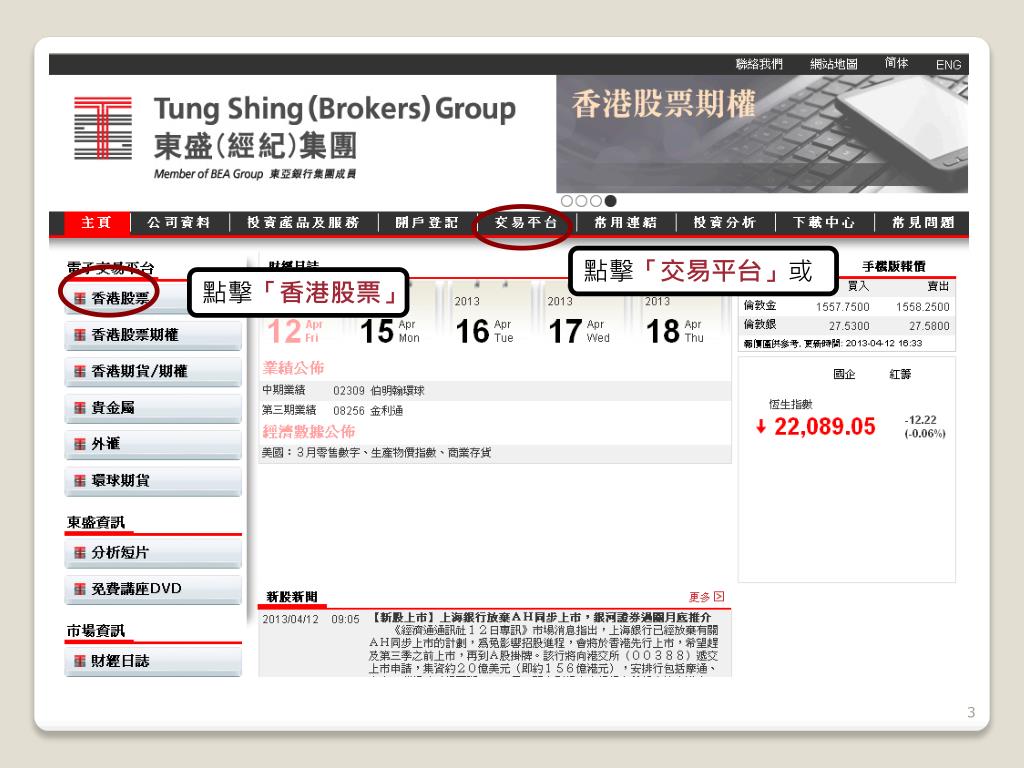1024x768 pixels.
Task: Switch language to ENG
Action: click(x=948, y=65)
